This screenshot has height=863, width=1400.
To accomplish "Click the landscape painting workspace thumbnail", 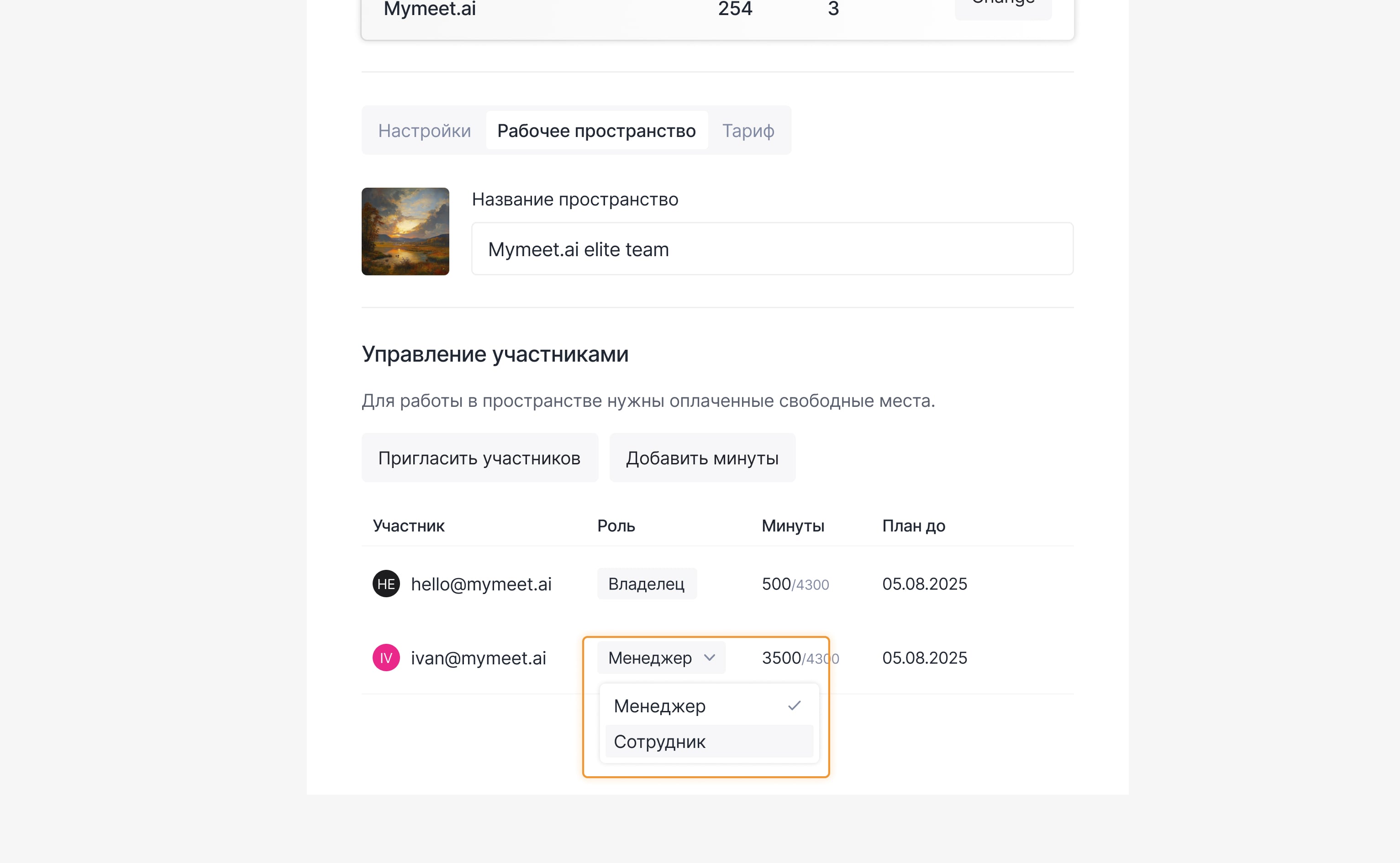I will pyautogui.click(x=405, y=231).
